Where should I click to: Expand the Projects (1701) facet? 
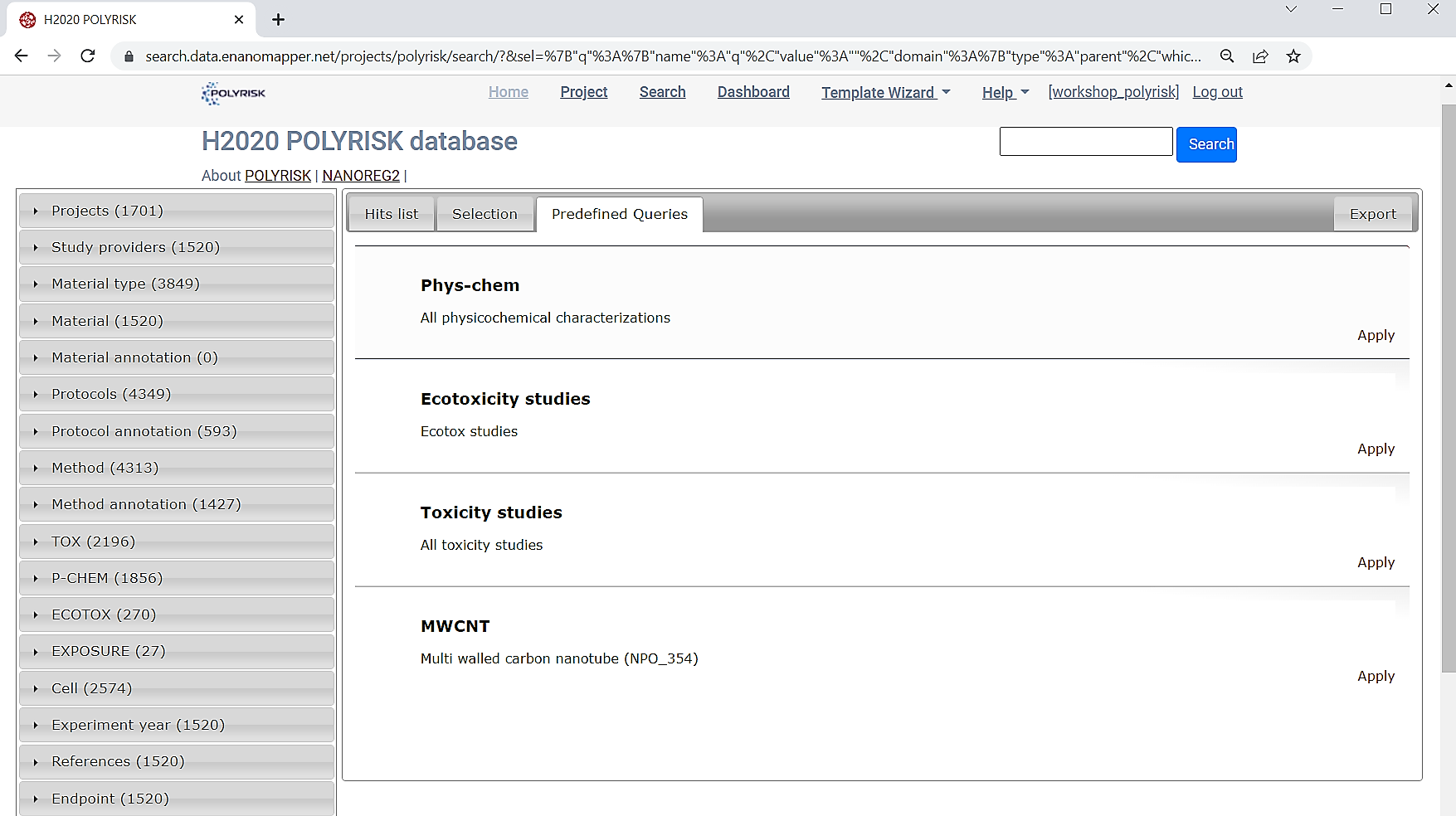click(x=107, y=211)
